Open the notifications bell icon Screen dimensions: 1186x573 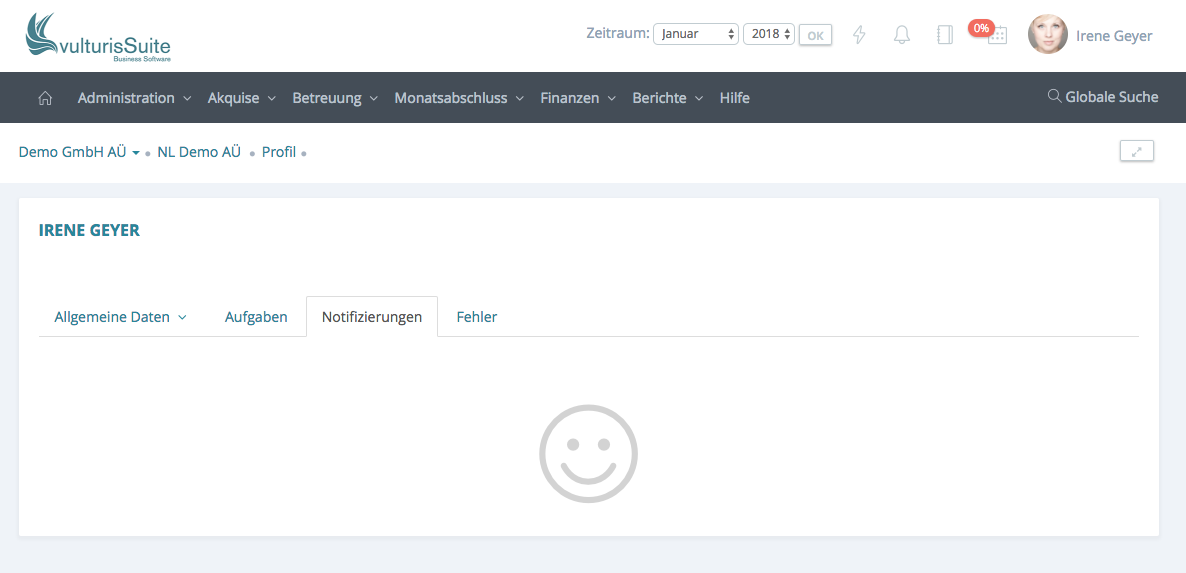pyautogui.click(x=902, y=35)
